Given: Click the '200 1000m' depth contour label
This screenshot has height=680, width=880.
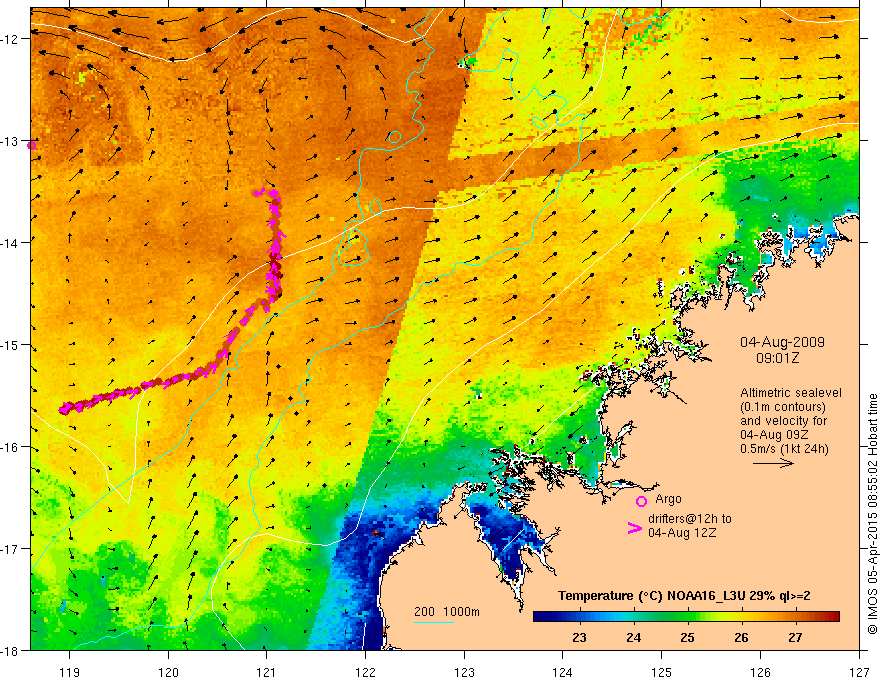Looking at the screenshot, I should (447, 612).
